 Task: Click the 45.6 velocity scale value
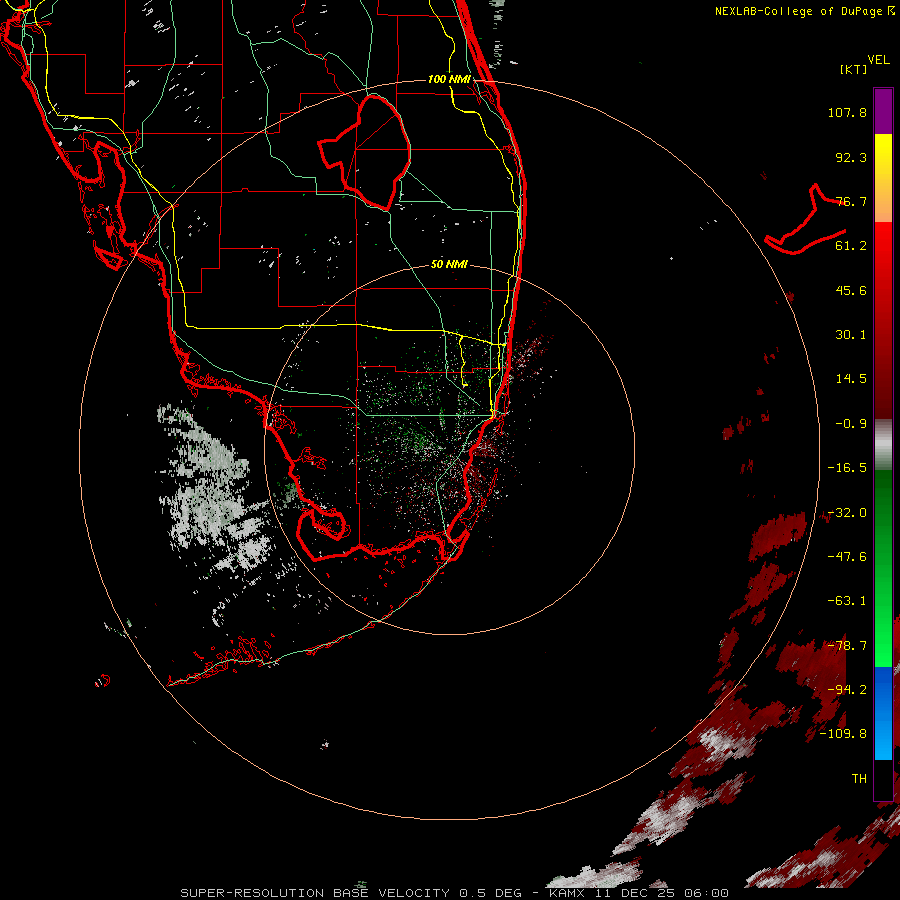tap(851, 290)
